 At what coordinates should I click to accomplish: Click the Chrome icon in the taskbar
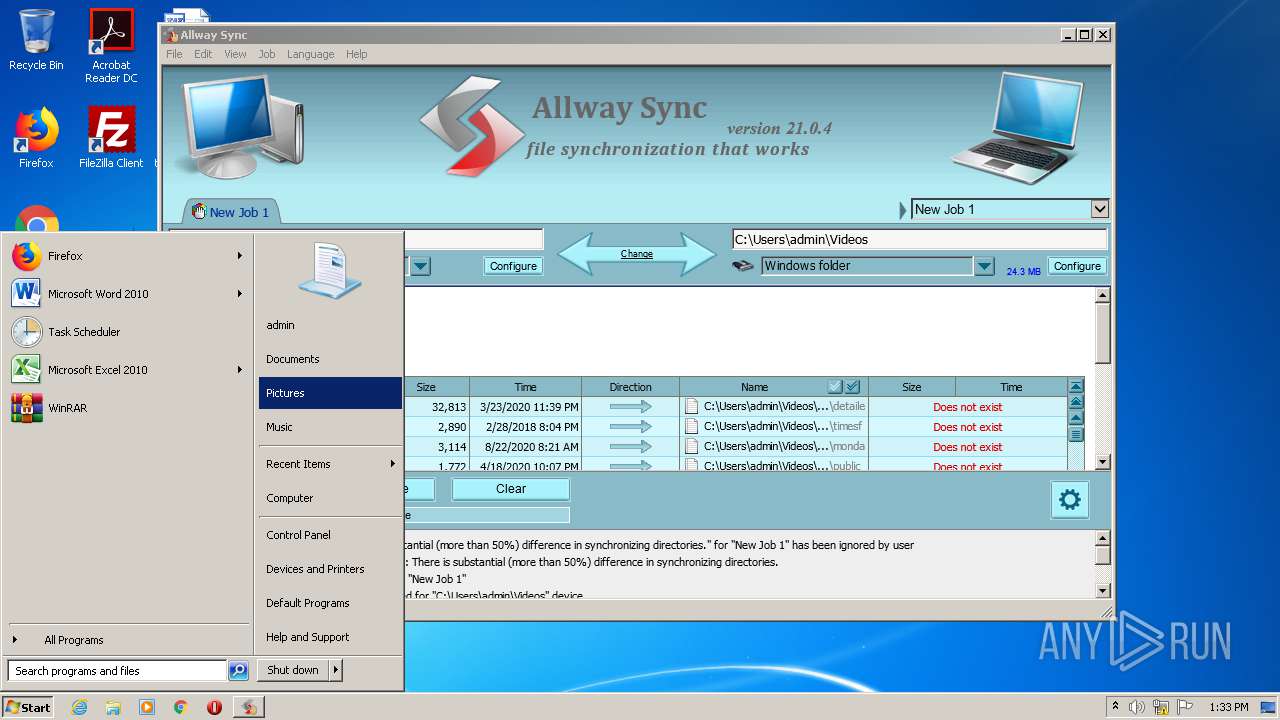[x=180, y=707]
